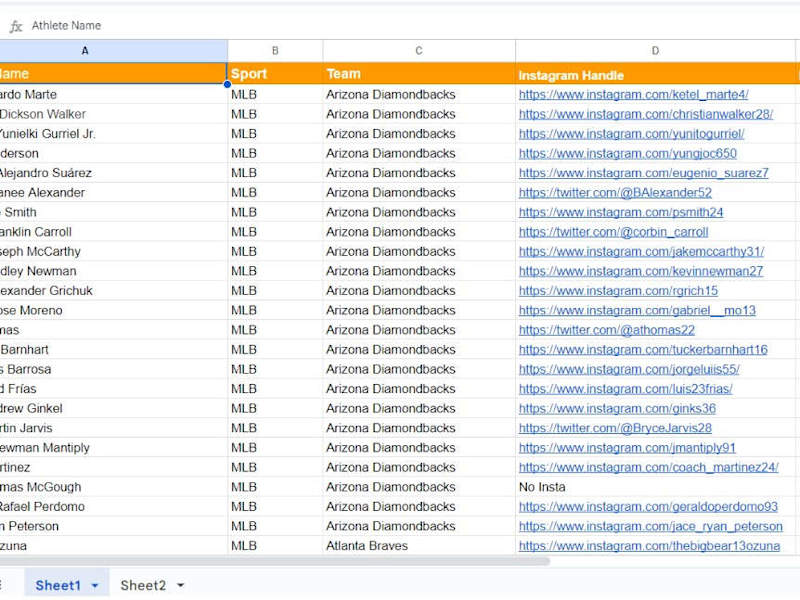Viewport: 800px width, 600px height.
Task: Open the gabriel__mo13 Instagram link
Action: (637, 310)
